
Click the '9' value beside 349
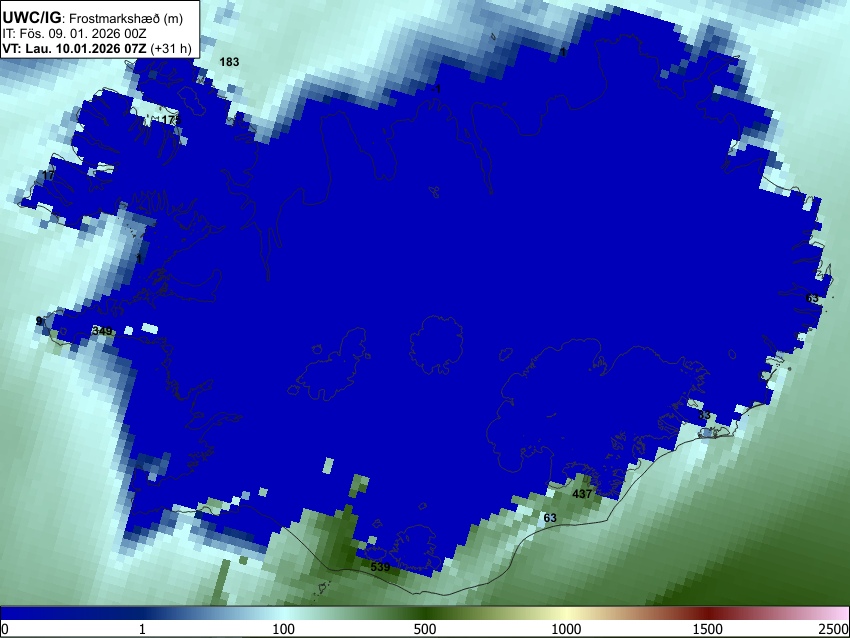coord(38,321)
